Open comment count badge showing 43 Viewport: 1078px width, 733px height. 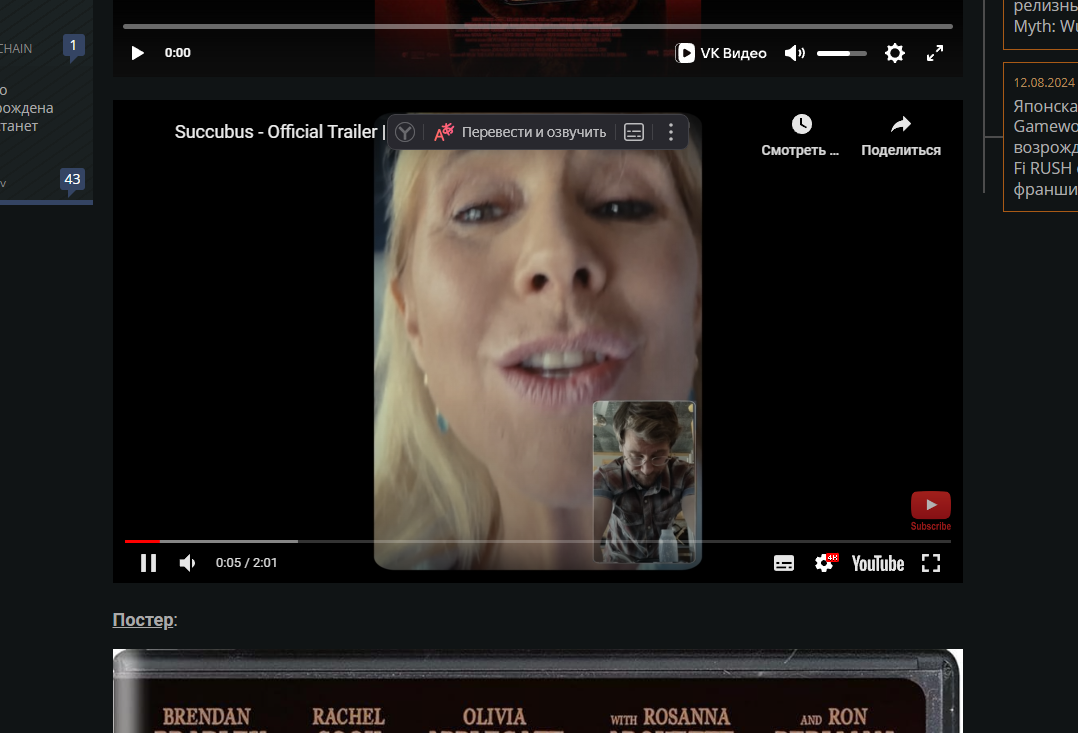point(72,180)
